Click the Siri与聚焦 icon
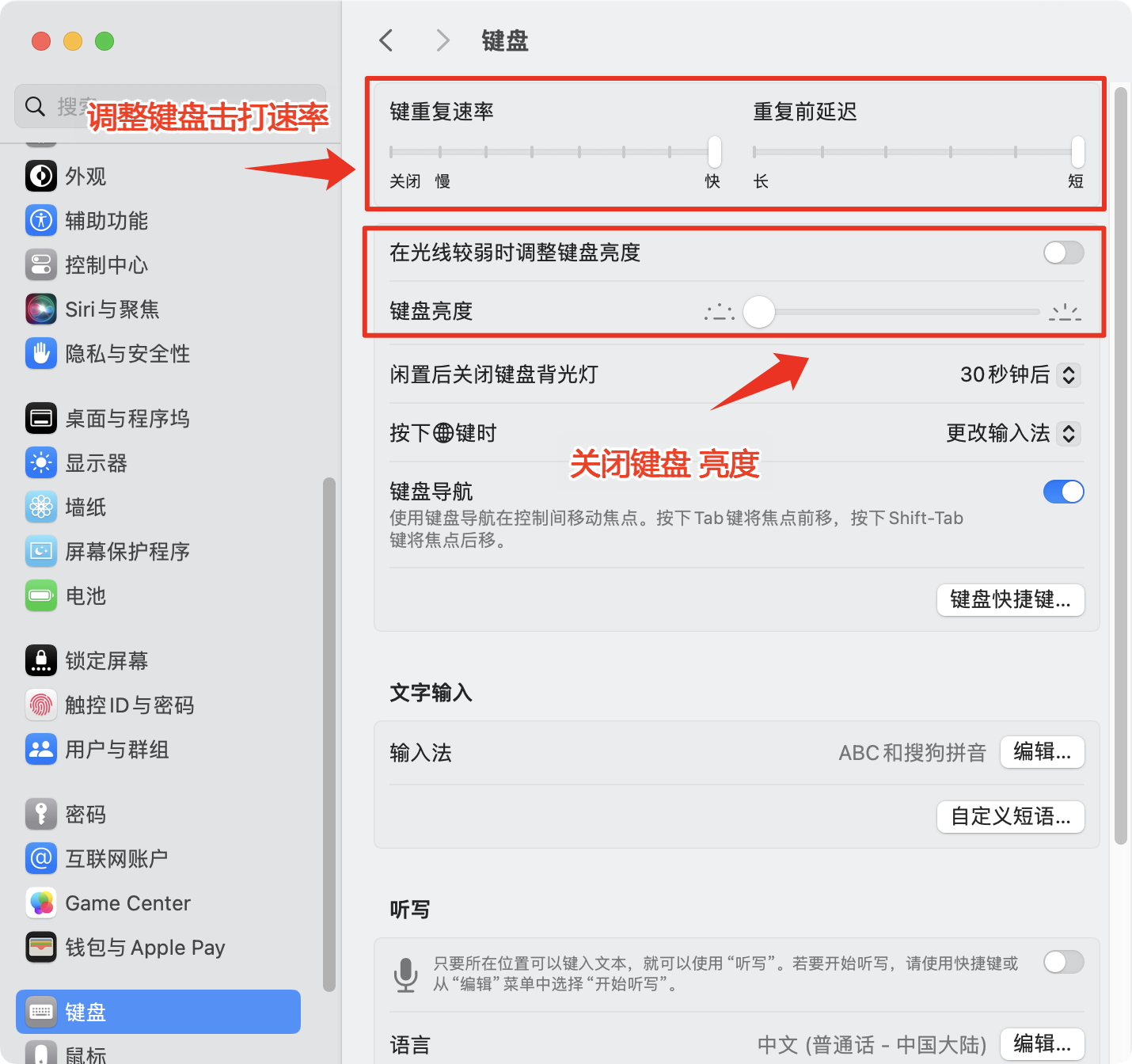 (41, 309)
